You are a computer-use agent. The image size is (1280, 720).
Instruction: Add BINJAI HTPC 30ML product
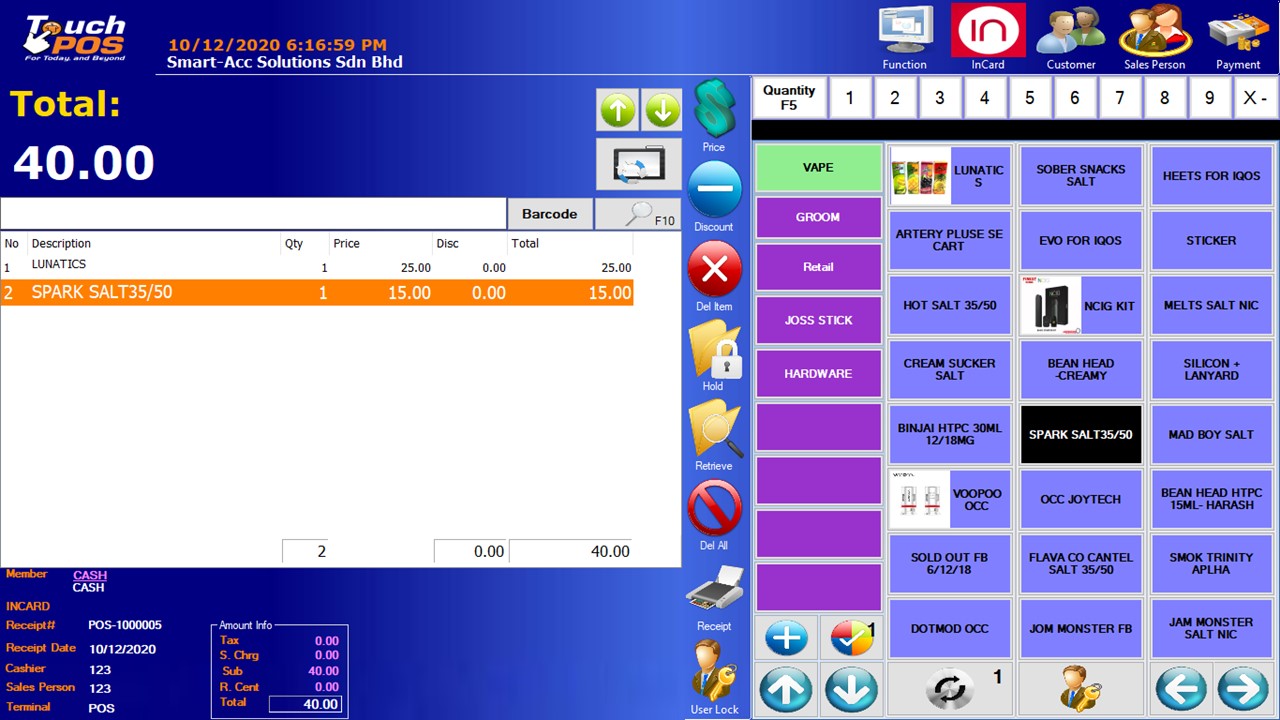950,434
